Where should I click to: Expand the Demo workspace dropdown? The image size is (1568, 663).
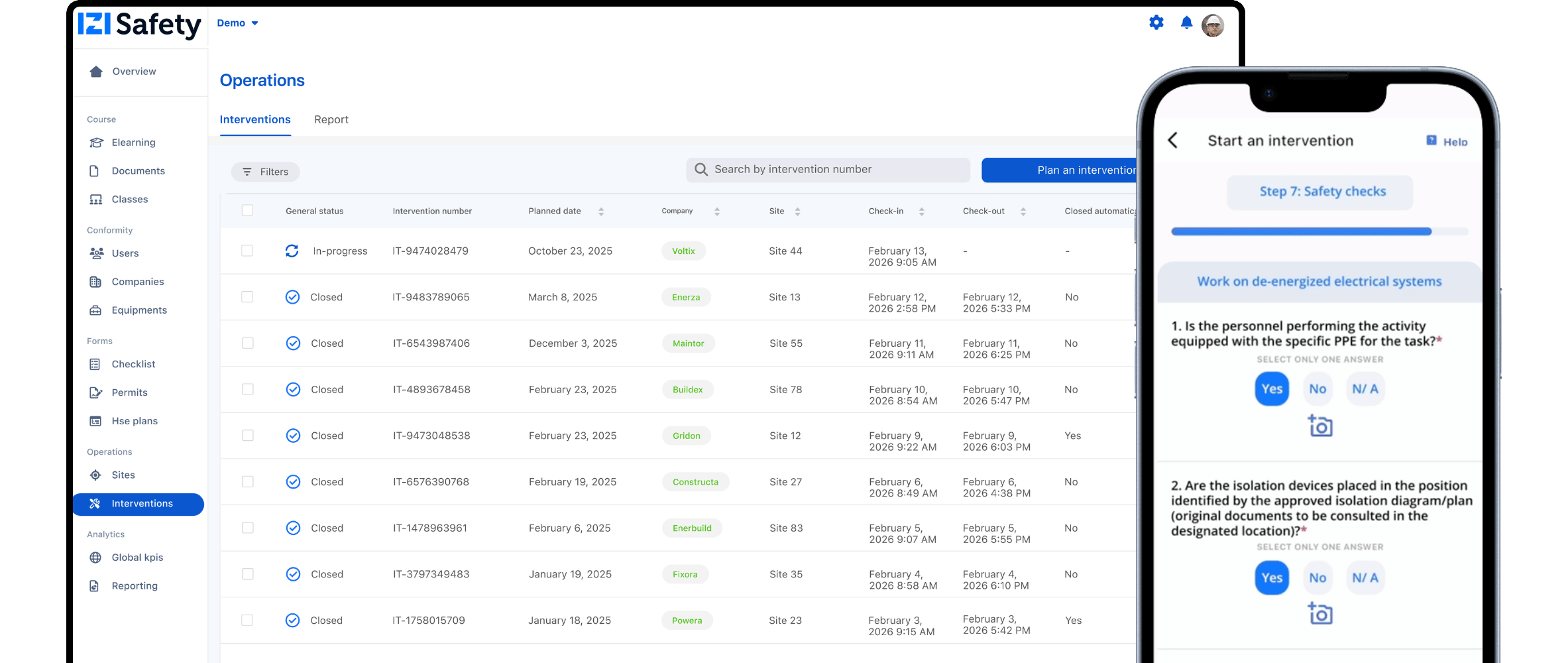pyautogui.click(x=237, y=23)
